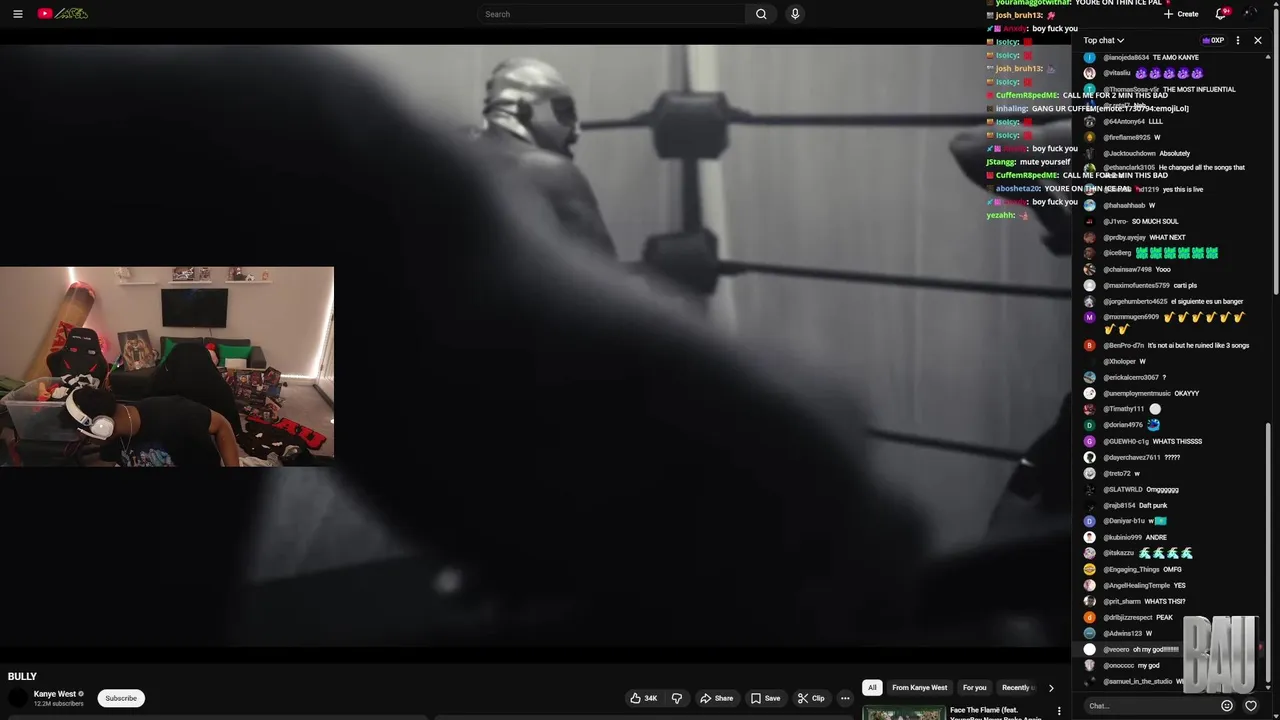
Task: Click chat author @prdby.eyejay
Action: click(1124, 237)
